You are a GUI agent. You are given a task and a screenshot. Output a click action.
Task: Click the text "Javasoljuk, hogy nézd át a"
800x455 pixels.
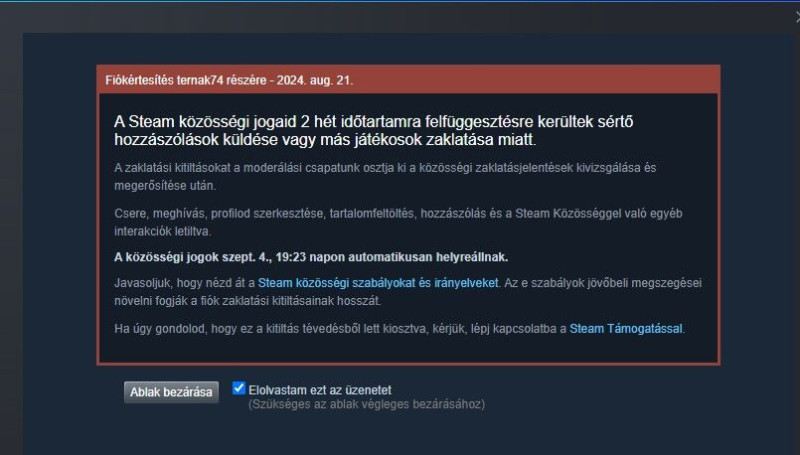pyautogui.click(x=185, y=283)
